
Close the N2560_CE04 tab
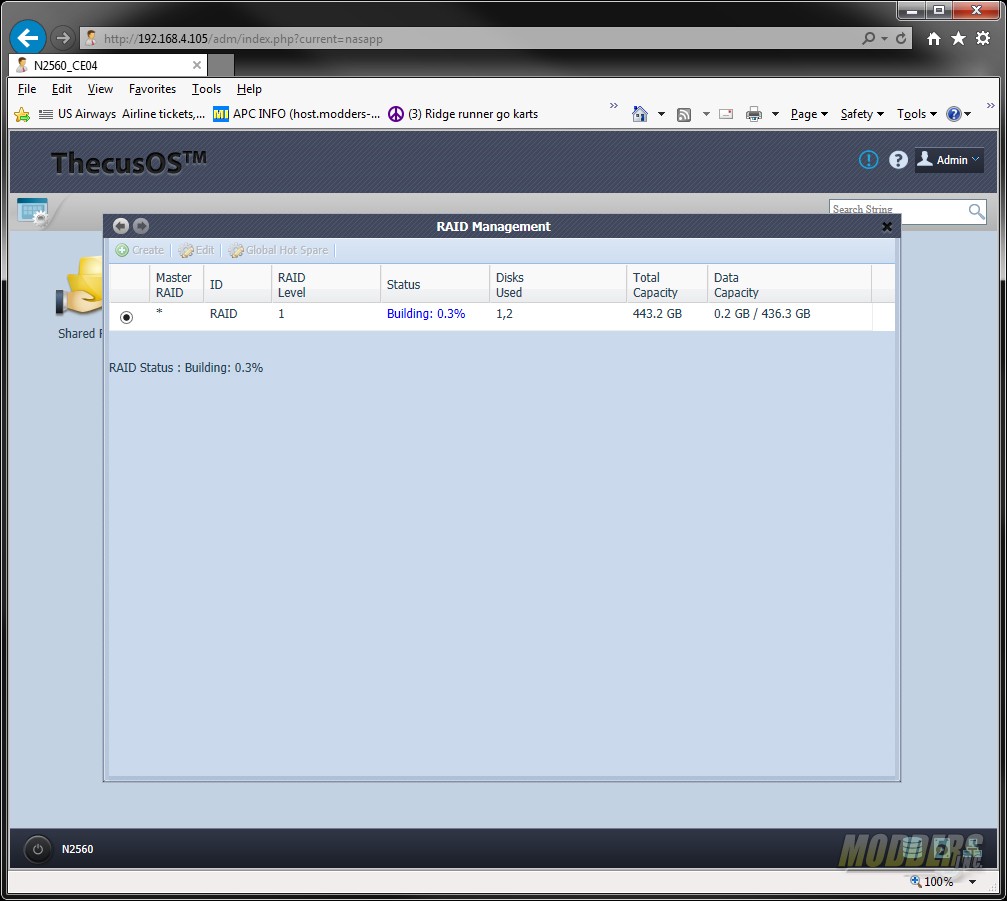point(197,65)
